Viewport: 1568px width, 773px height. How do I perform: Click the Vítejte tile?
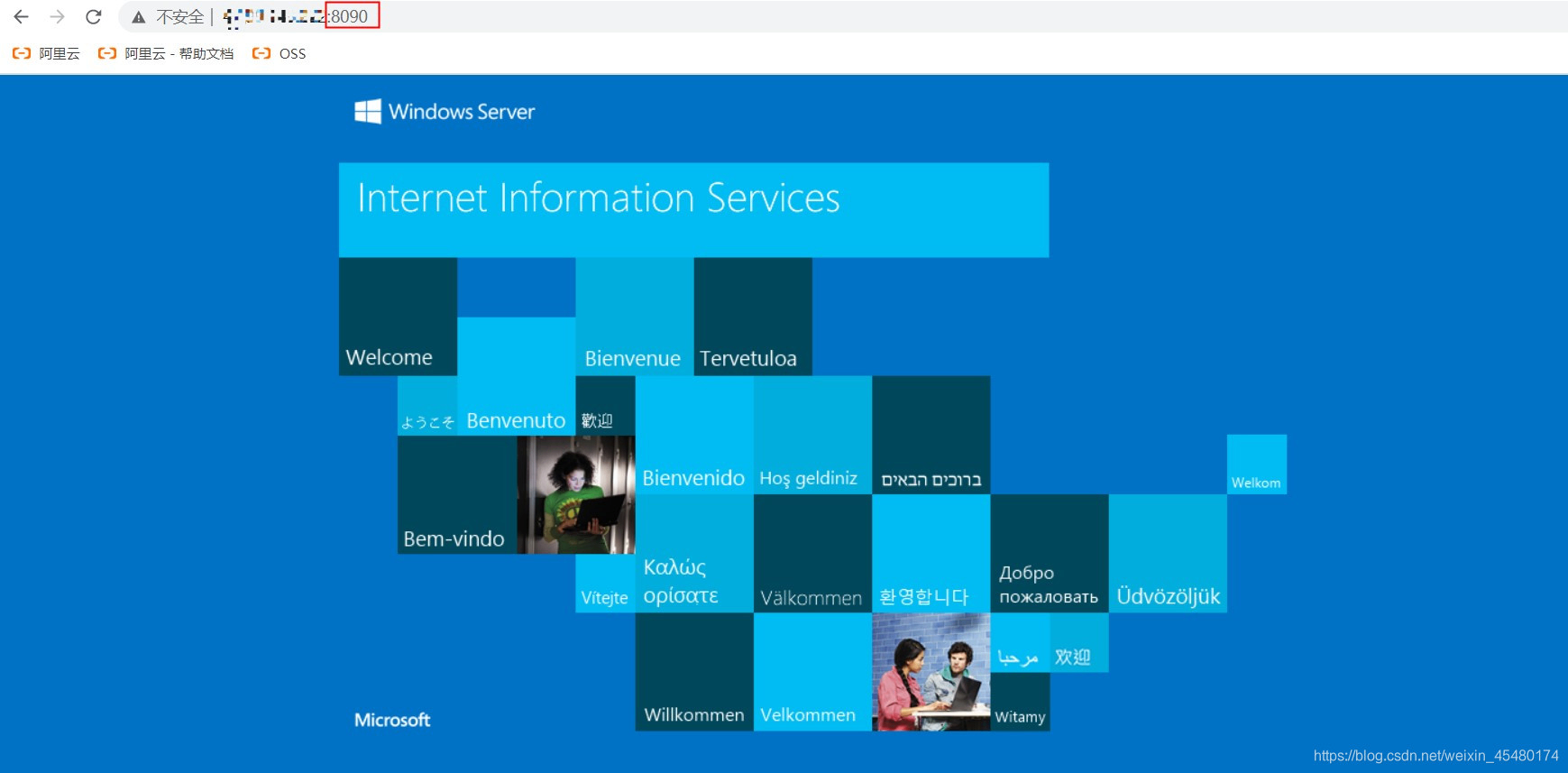(605, 584)
